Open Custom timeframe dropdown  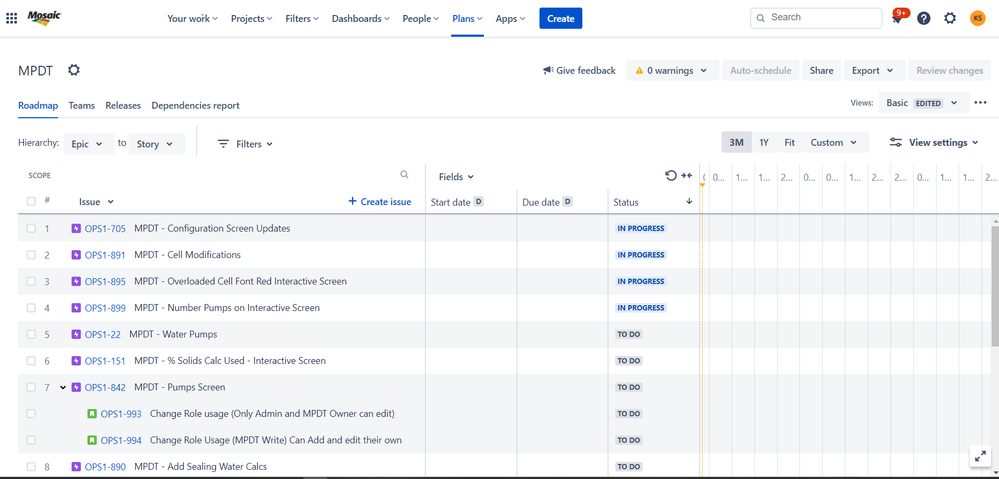point(834,143)
